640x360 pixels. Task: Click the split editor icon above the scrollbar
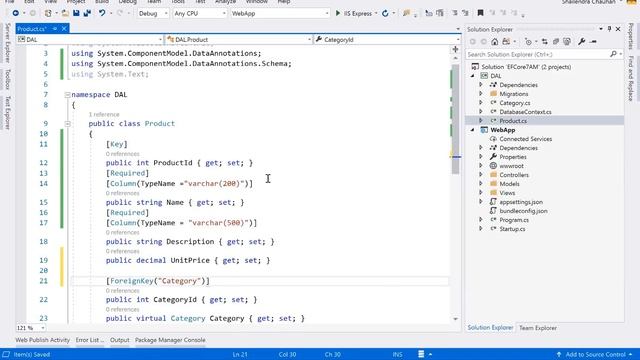pyautogui.click(x=456, y=49)
